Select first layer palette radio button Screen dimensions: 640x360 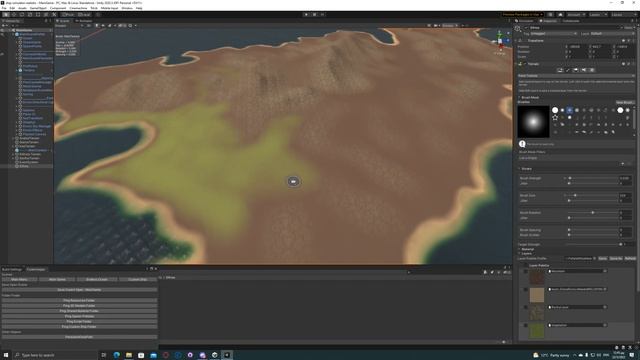526,271
